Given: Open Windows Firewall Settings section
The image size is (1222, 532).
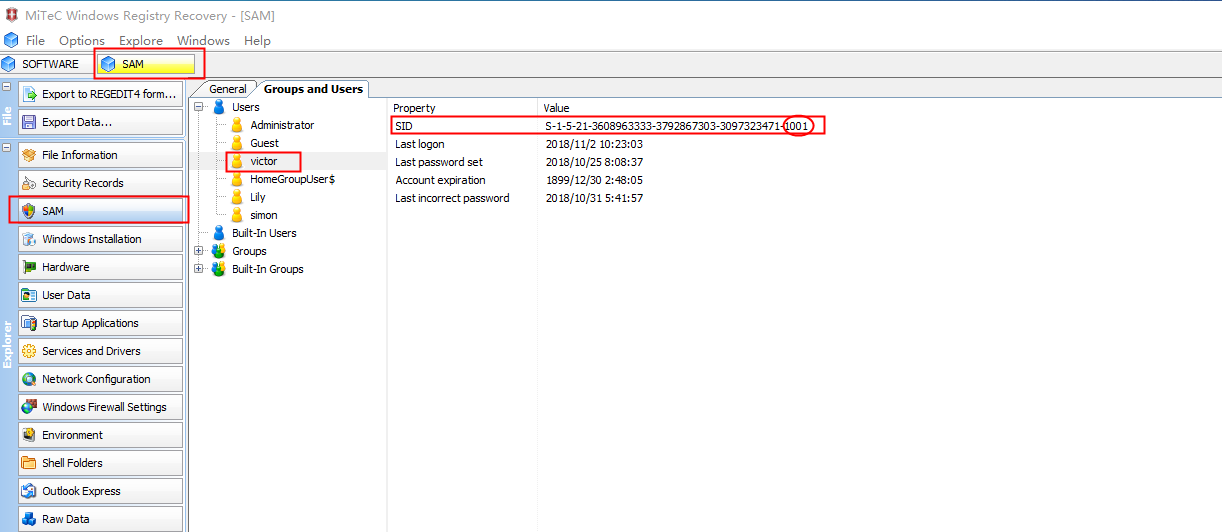Looking at the screenshot, I should 100,407.
